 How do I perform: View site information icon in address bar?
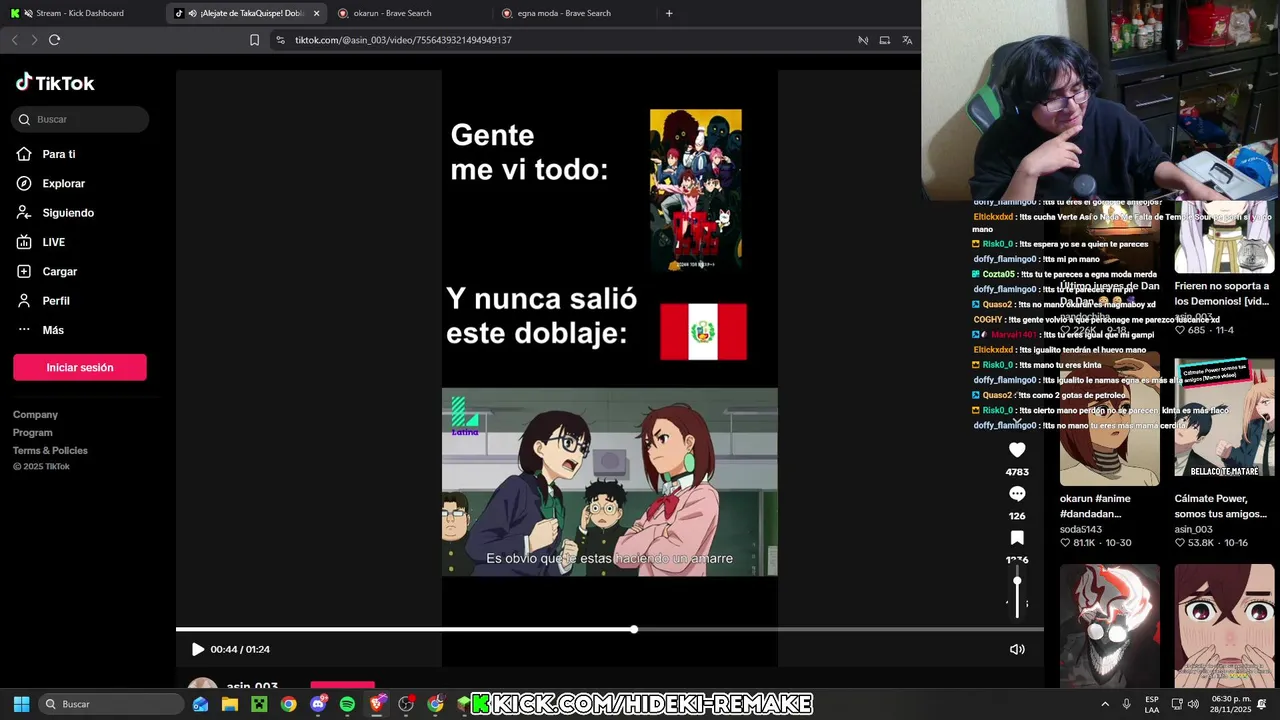click(x=280, y=40)
